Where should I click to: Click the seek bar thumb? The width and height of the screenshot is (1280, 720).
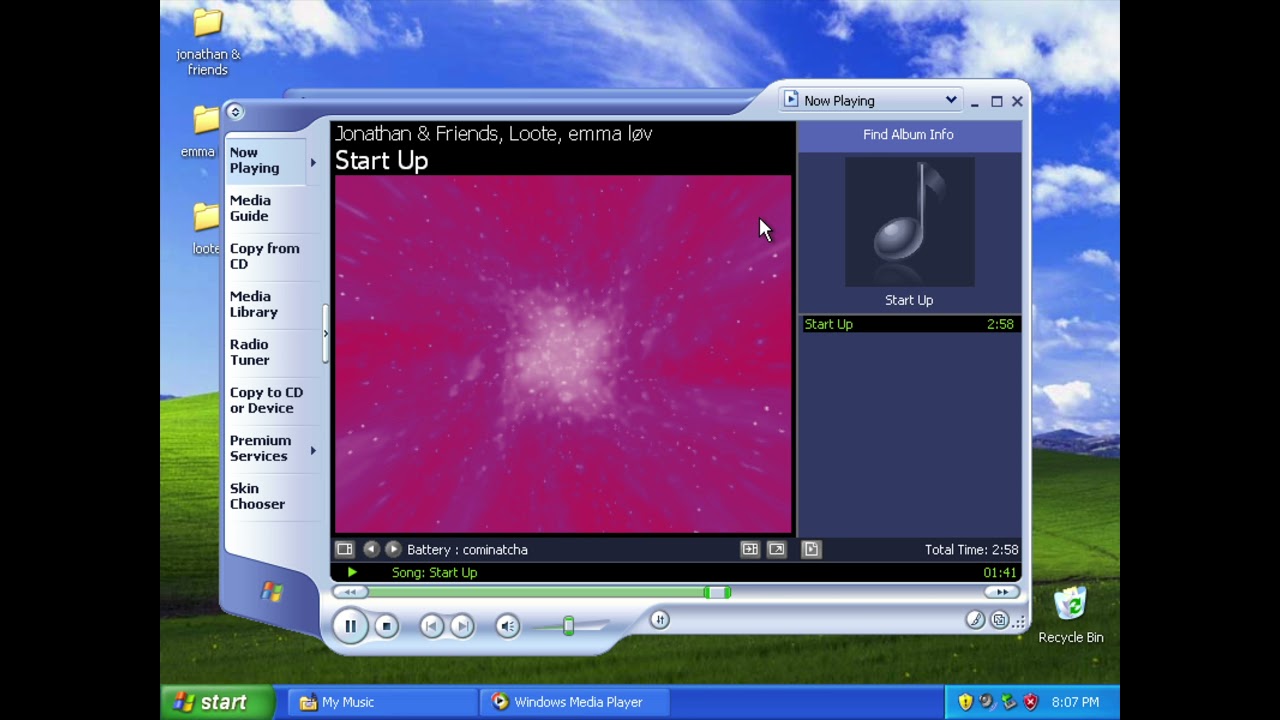717,593
